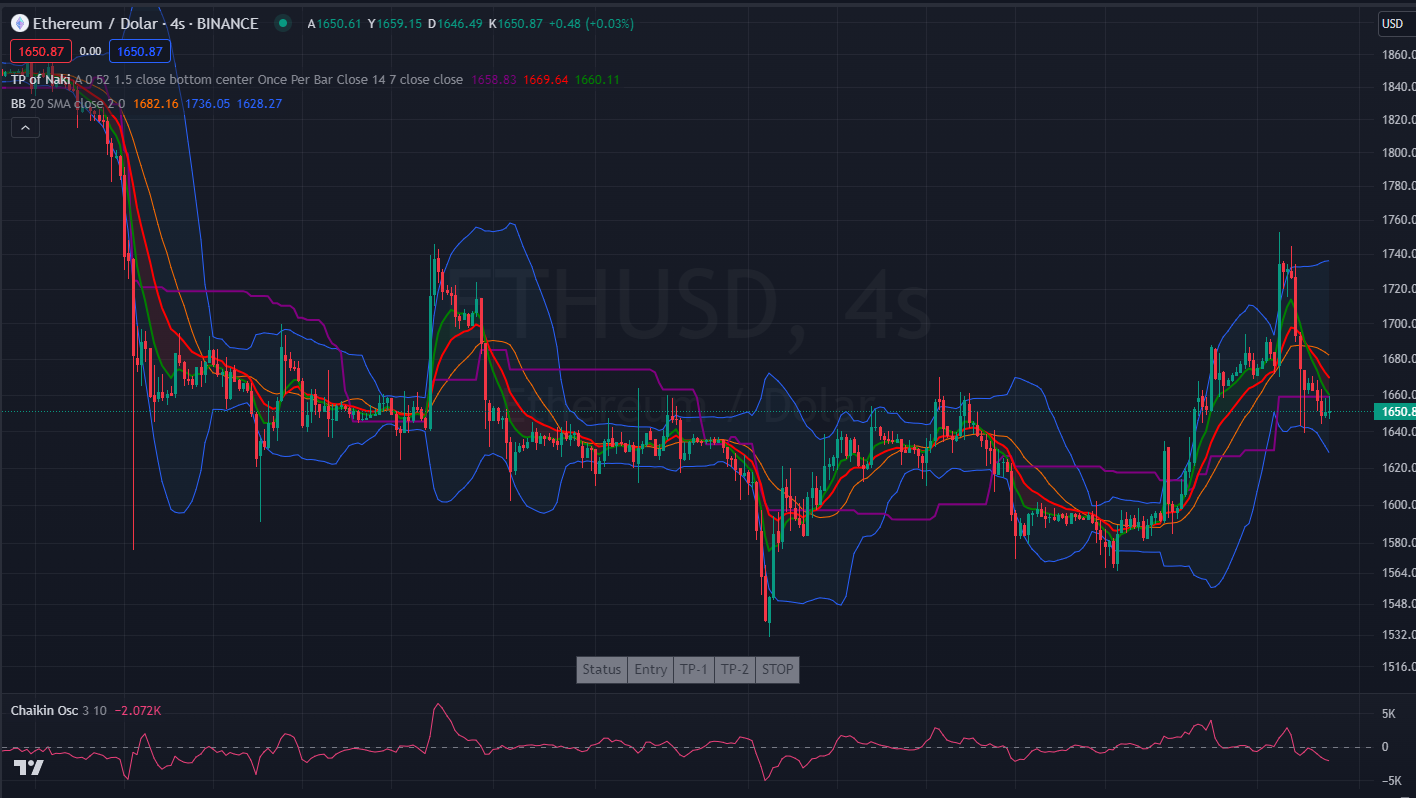Click the open value A1650.61
The height and width of the screenshot is (798, 1416).
click(334, 23)
